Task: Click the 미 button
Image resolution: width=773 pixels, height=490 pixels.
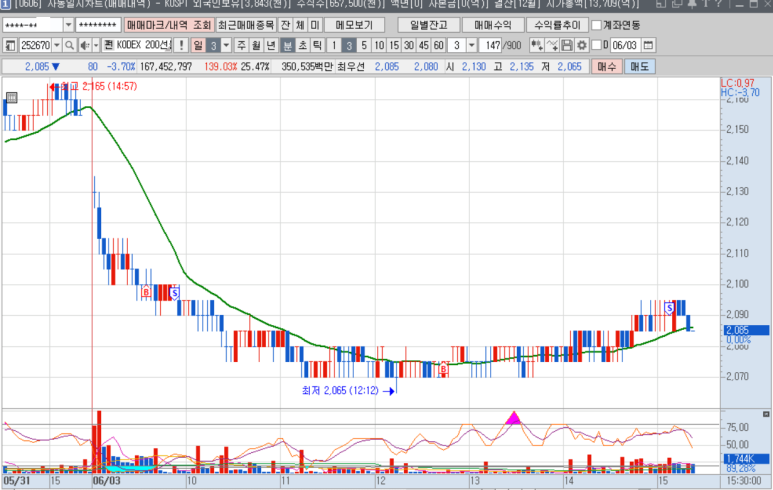Action: click(x=315, y=25)
